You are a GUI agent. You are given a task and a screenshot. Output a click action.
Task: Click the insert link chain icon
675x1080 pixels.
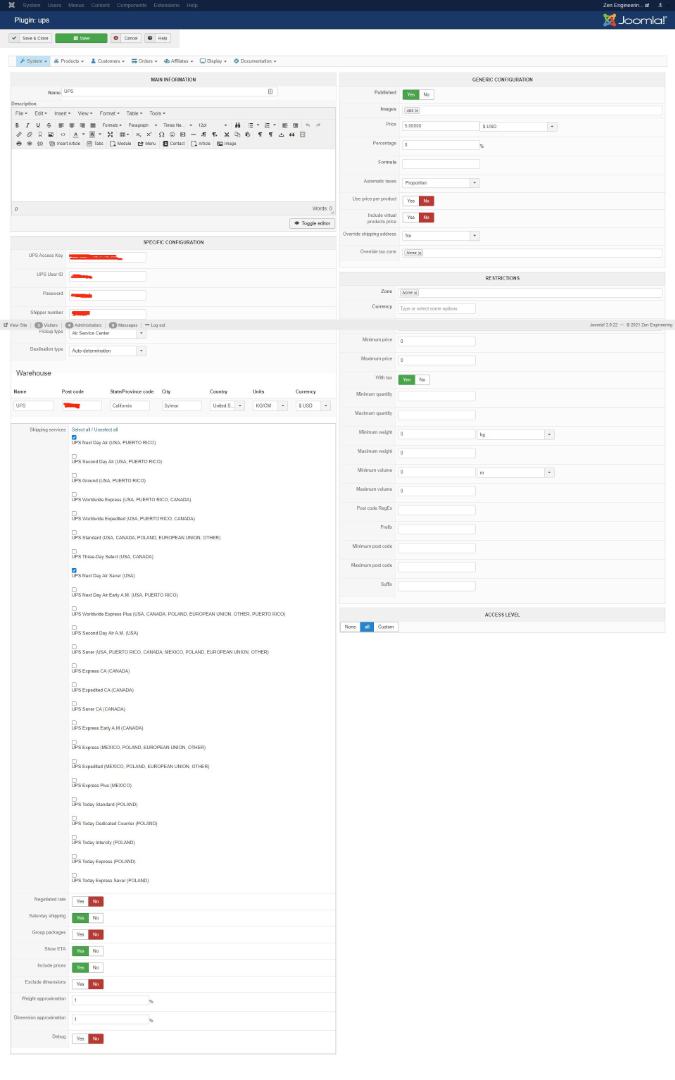coord(19,134)
